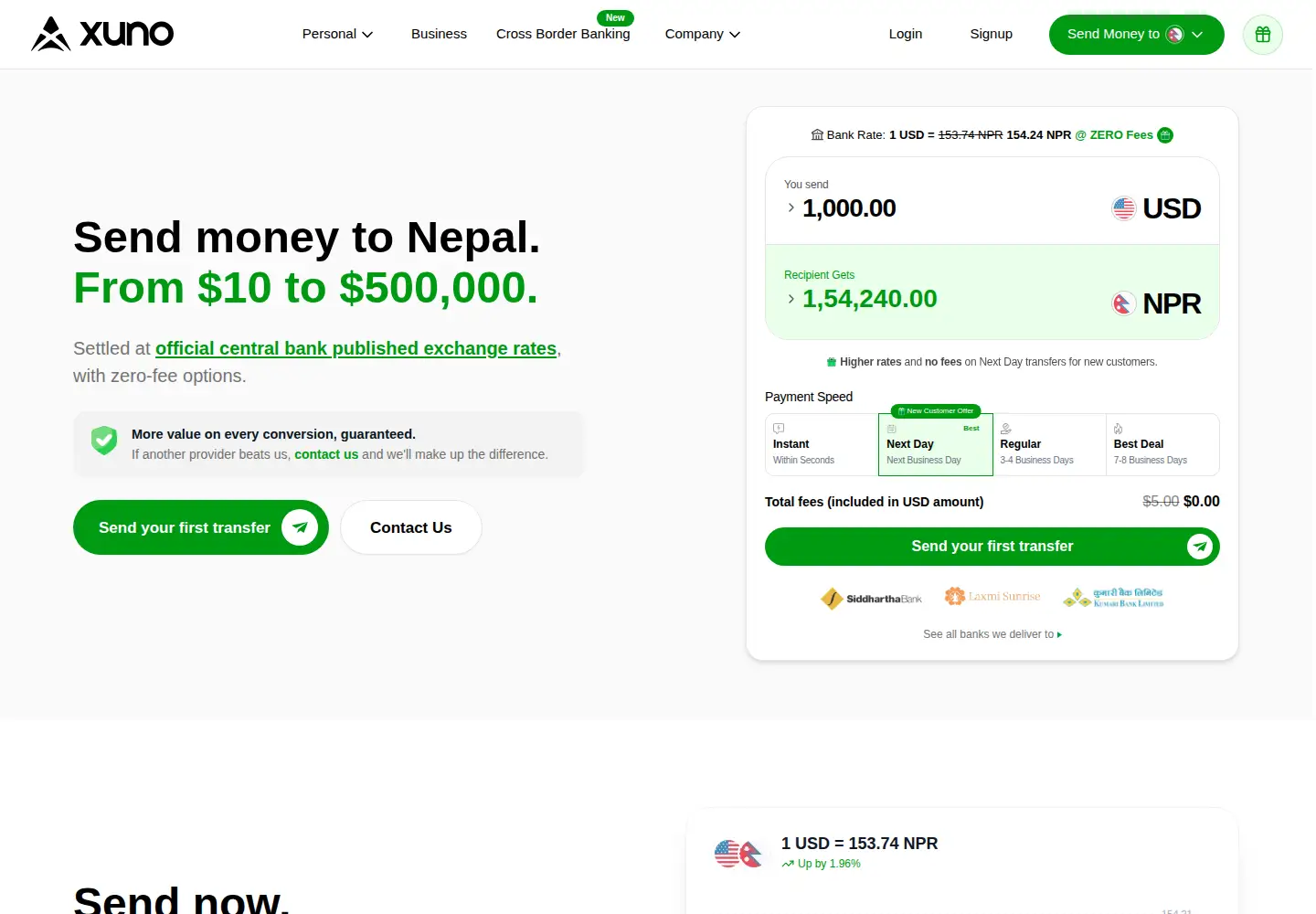Click the green shield guarantee icon
Image resolution: width=1316 pixels, height=914 pixels.
[x=104, y=441]
